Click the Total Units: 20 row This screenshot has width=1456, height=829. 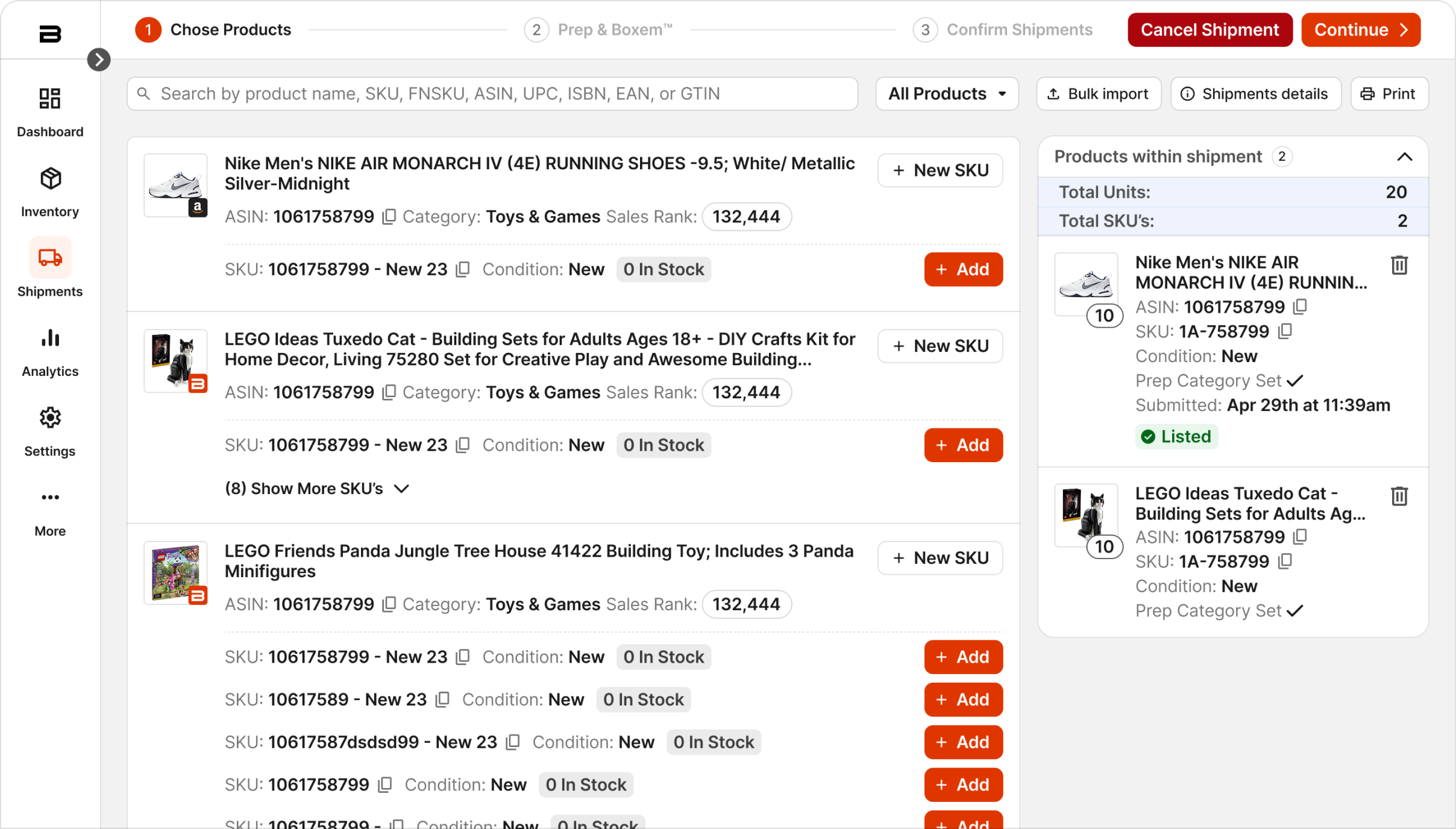(x=1233, y=192)
